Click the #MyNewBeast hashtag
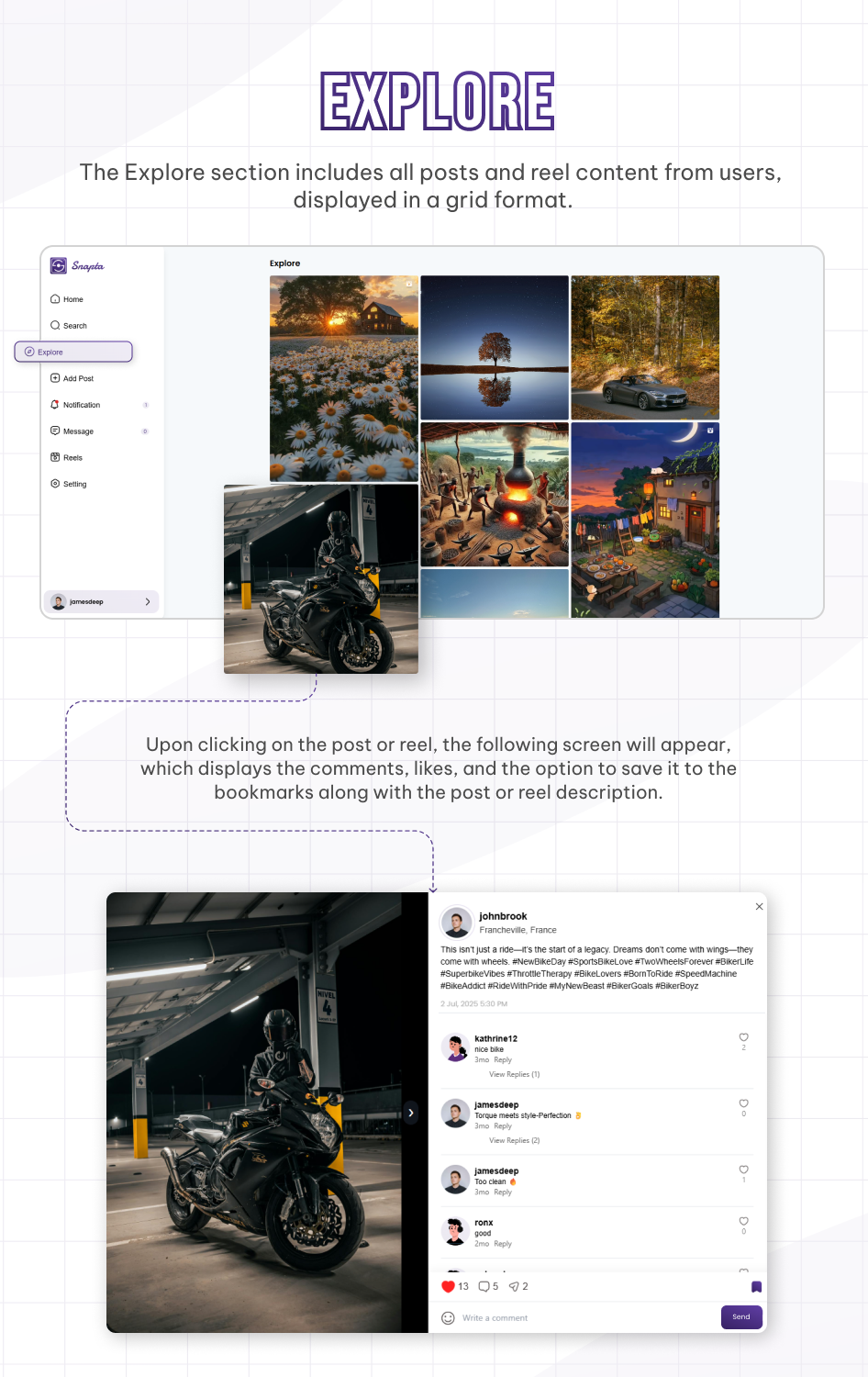 tap(576, 986)
